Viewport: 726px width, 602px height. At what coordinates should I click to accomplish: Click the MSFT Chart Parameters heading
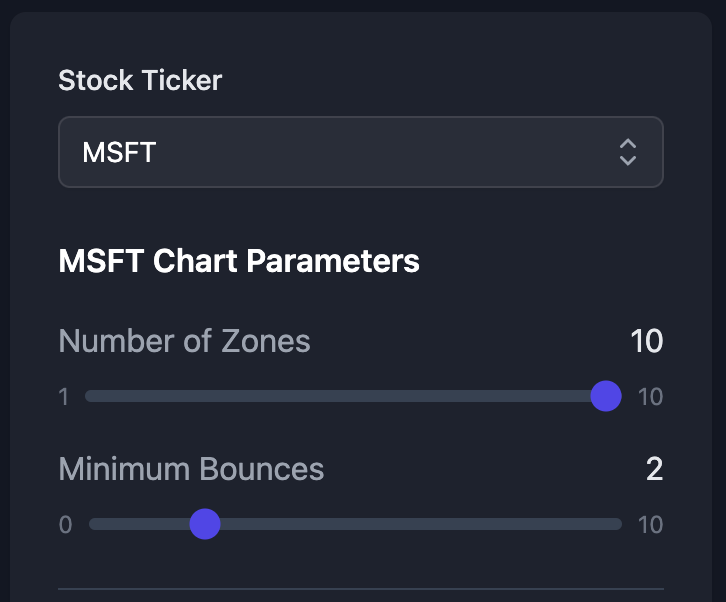239,261
